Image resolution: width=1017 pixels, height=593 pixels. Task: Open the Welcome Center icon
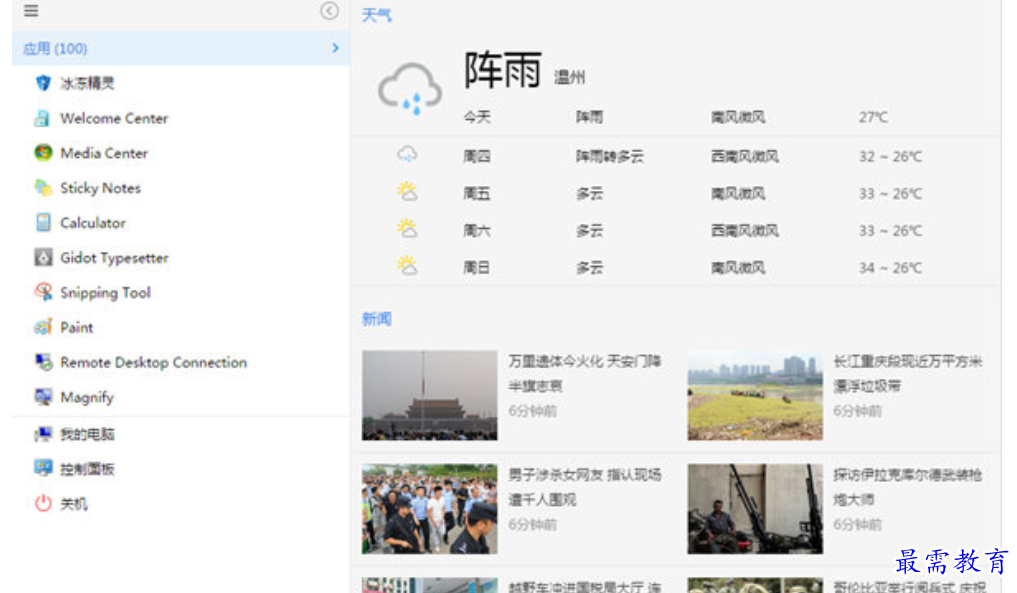tap(43, 118)
